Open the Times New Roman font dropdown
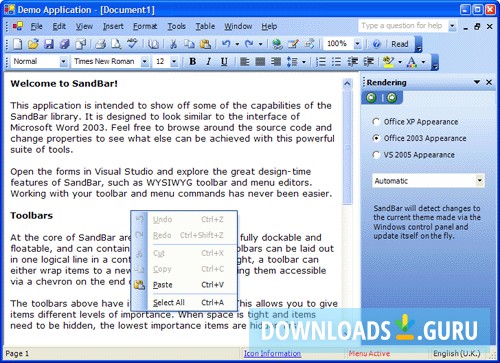The image size is (500, 363). coord(144,61)
